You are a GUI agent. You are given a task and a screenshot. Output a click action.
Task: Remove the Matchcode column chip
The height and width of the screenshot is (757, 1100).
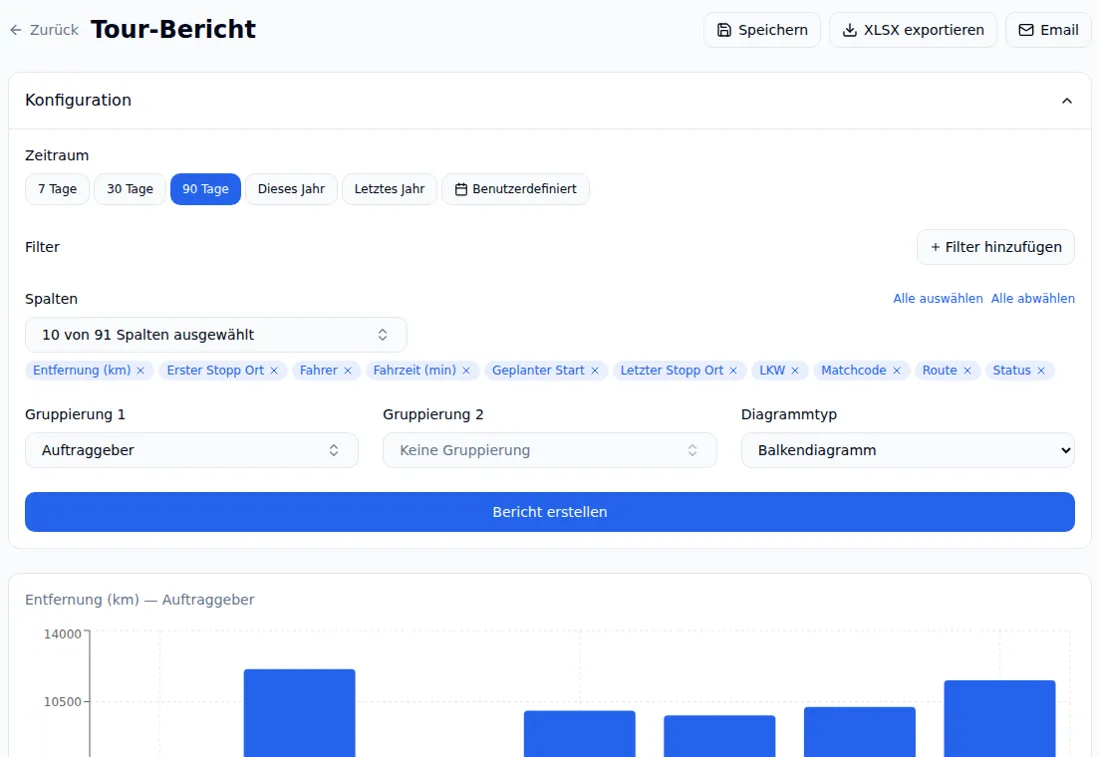pyautogui.click(x=896, y=370)
